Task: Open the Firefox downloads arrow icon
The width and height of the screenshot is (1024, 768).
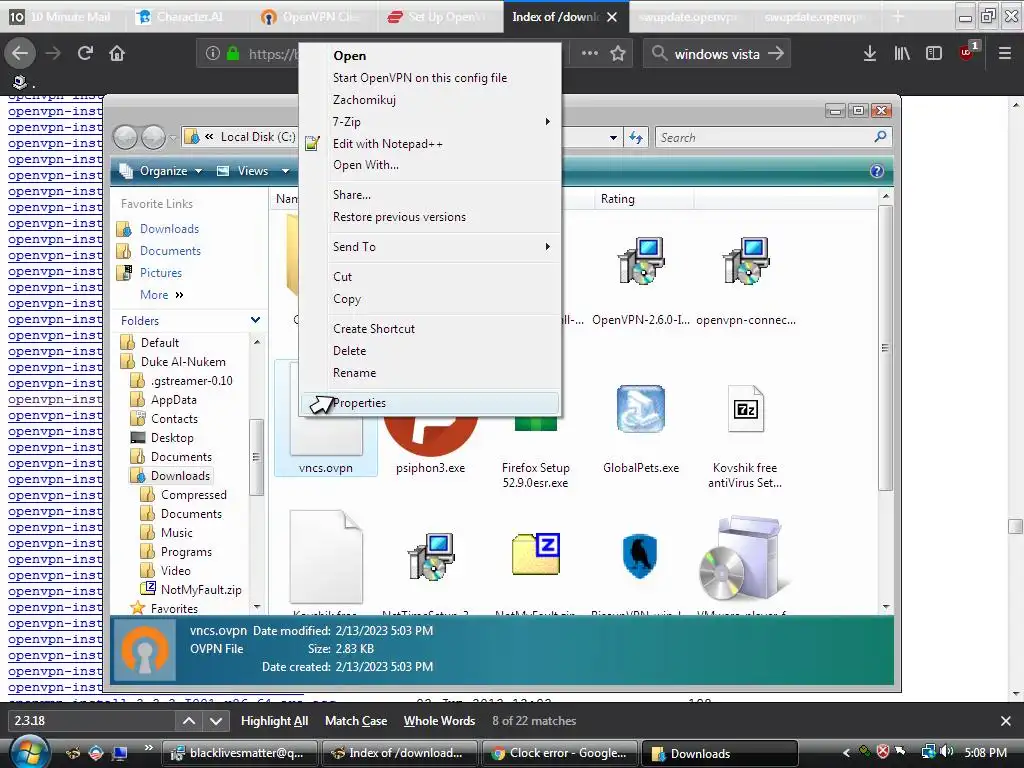Action: (x=870, y=54)
